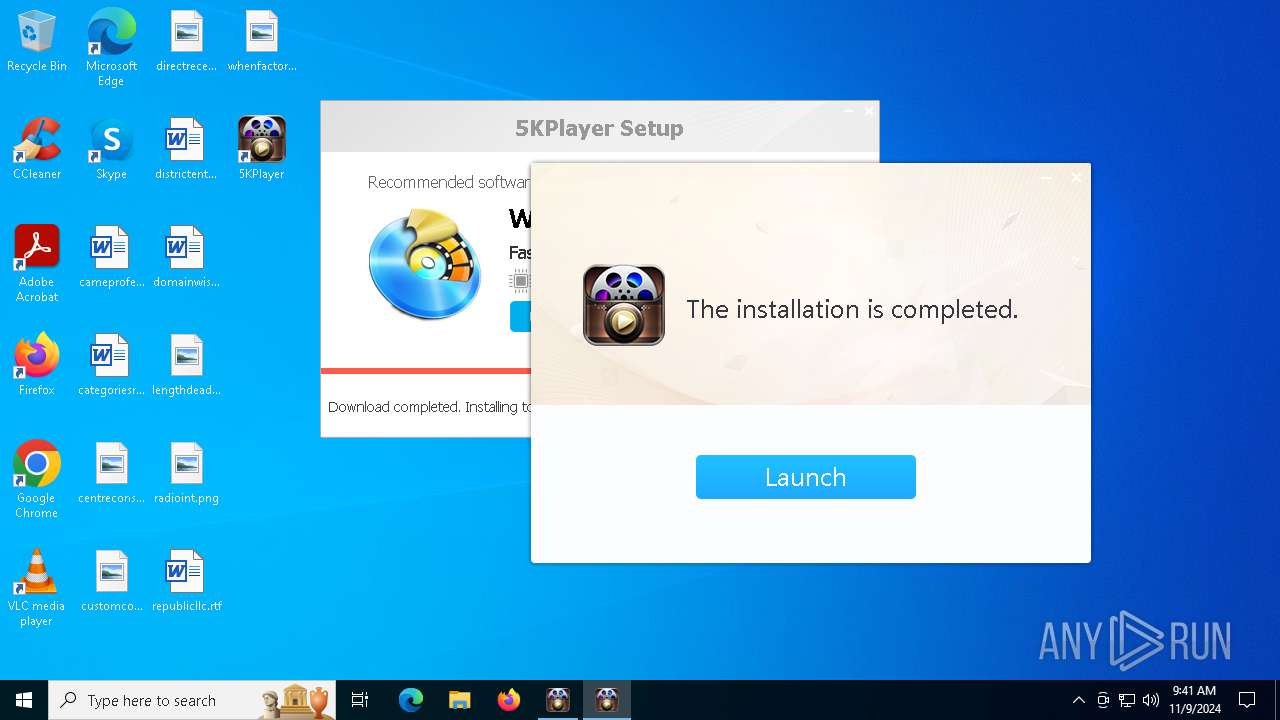The image size is (1280, 720).
Task: Open the notification center
Action: 1247,700
